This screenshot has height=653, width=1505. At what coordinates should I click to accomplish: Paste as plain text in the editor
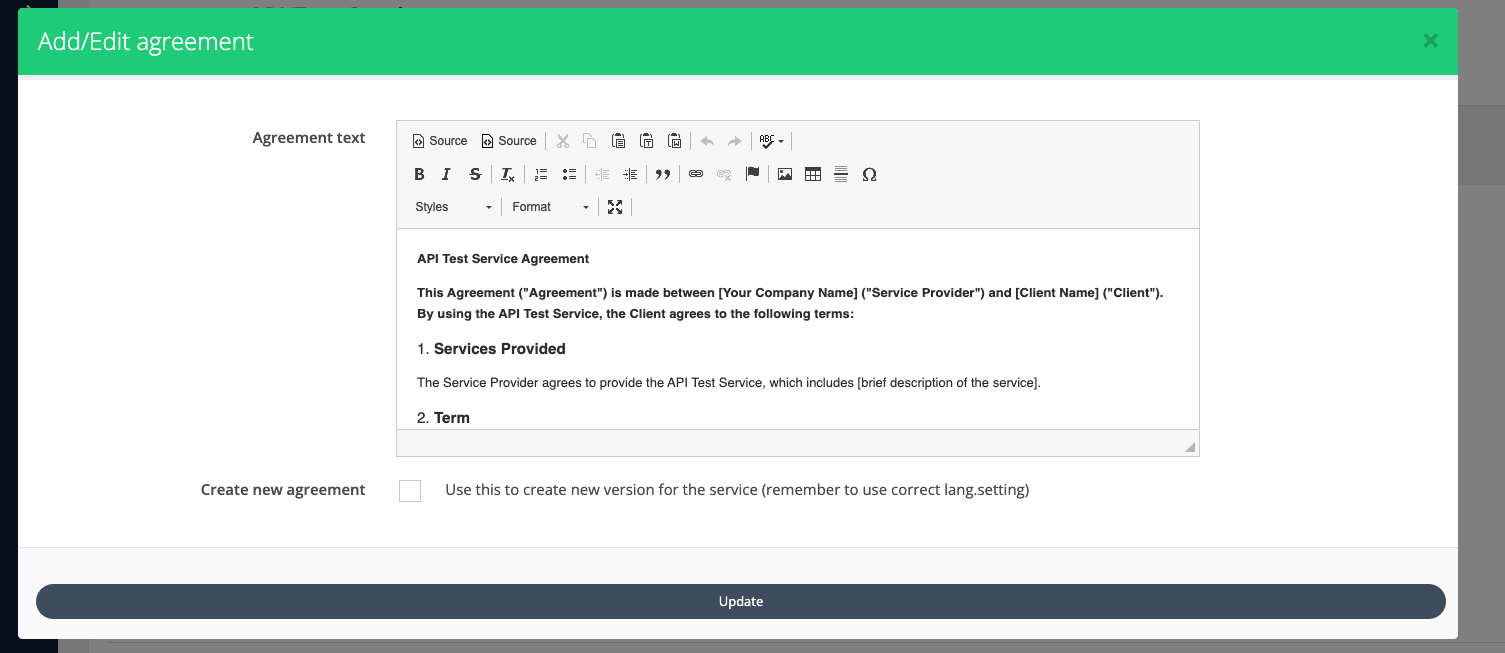[x=646, y=140]
